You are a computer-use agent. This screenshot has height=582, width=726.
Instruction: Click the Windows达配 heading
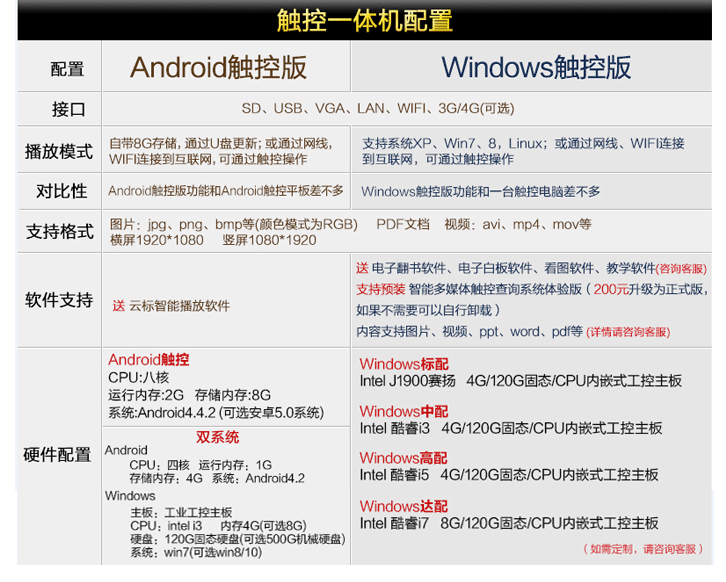pos(404,506)
